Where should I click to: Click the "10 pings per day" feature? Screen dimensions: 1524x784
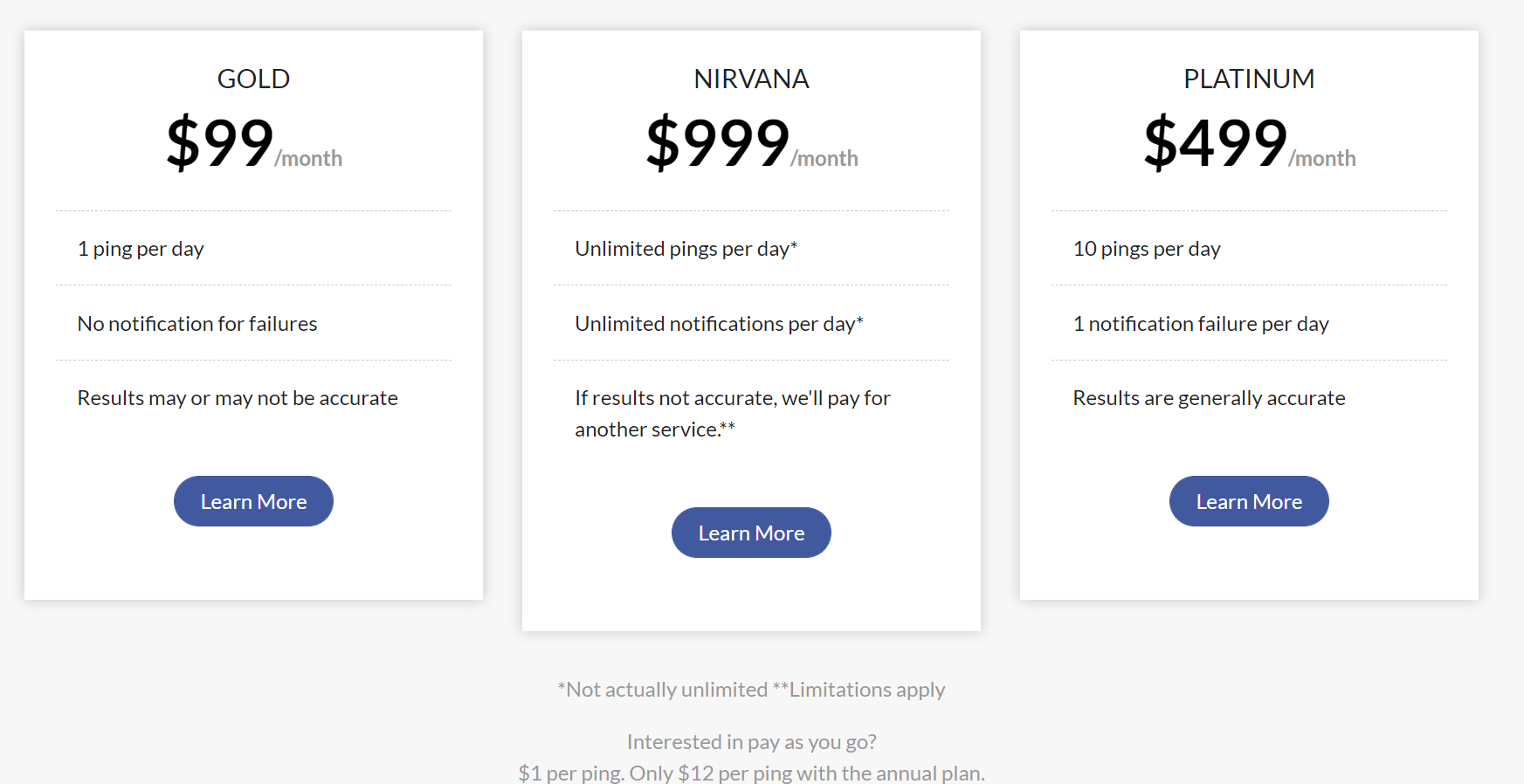pyautogui.click(x=1147, y=249)
